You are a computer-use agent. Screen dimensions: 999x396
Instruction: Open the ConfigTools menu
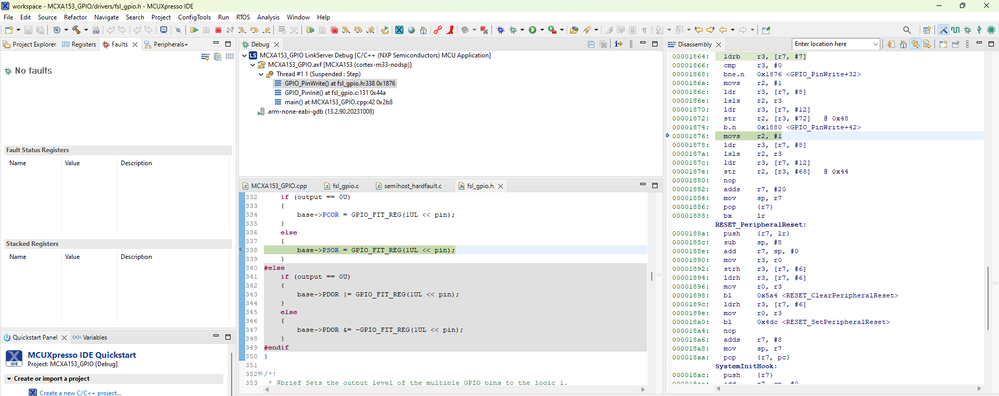point(195,17)
